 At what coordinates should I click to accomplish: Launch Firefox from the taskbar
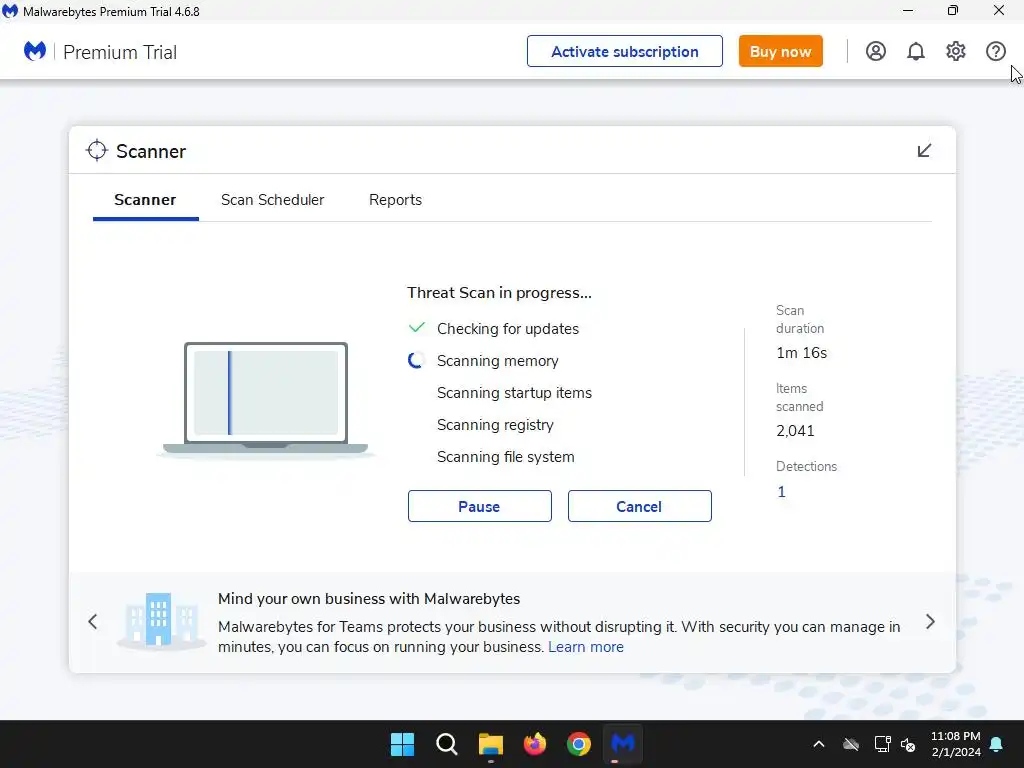coord(535,744)
